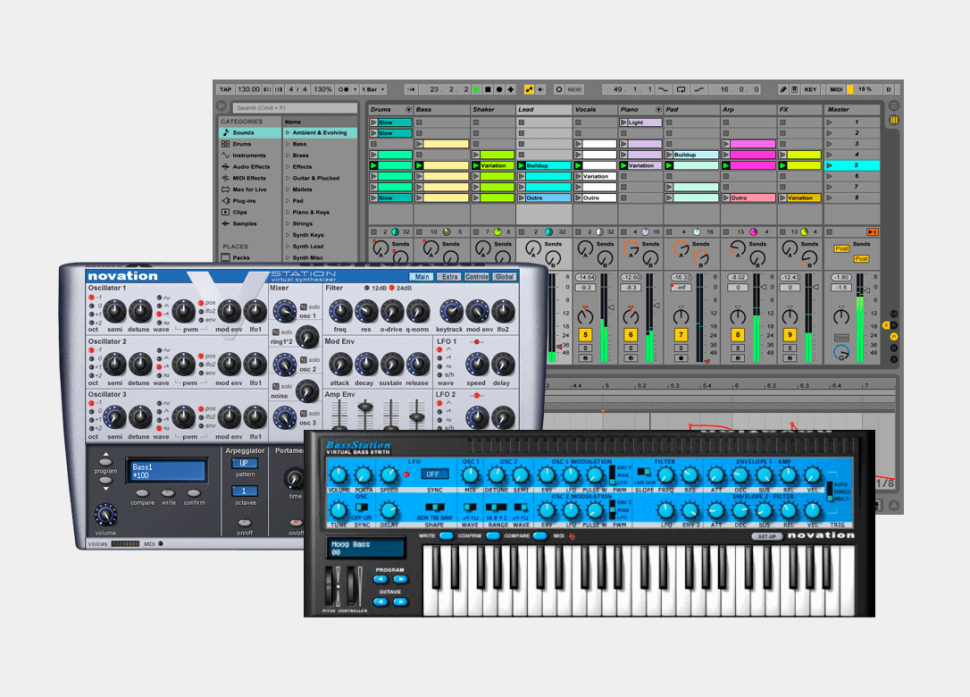Viewport: 970px width, 697px height.
Task: Click the SET-UP button on BassStation
Action: click(x=766, y=536)
